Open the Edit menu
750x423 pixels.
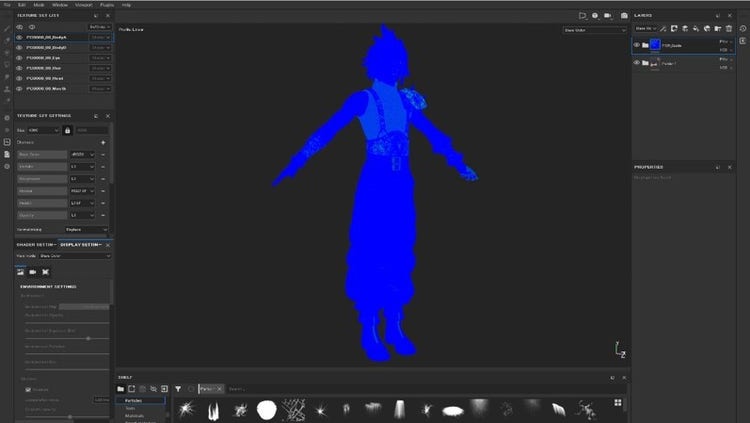22,5
